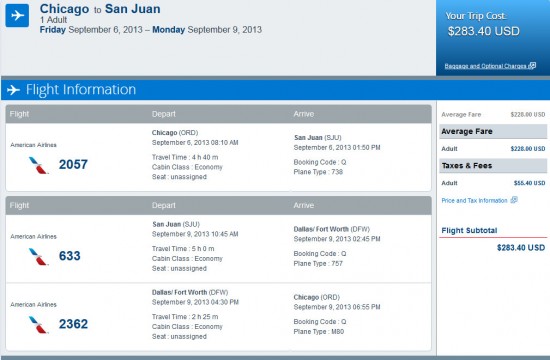Select flight number 633

[69, 256]
